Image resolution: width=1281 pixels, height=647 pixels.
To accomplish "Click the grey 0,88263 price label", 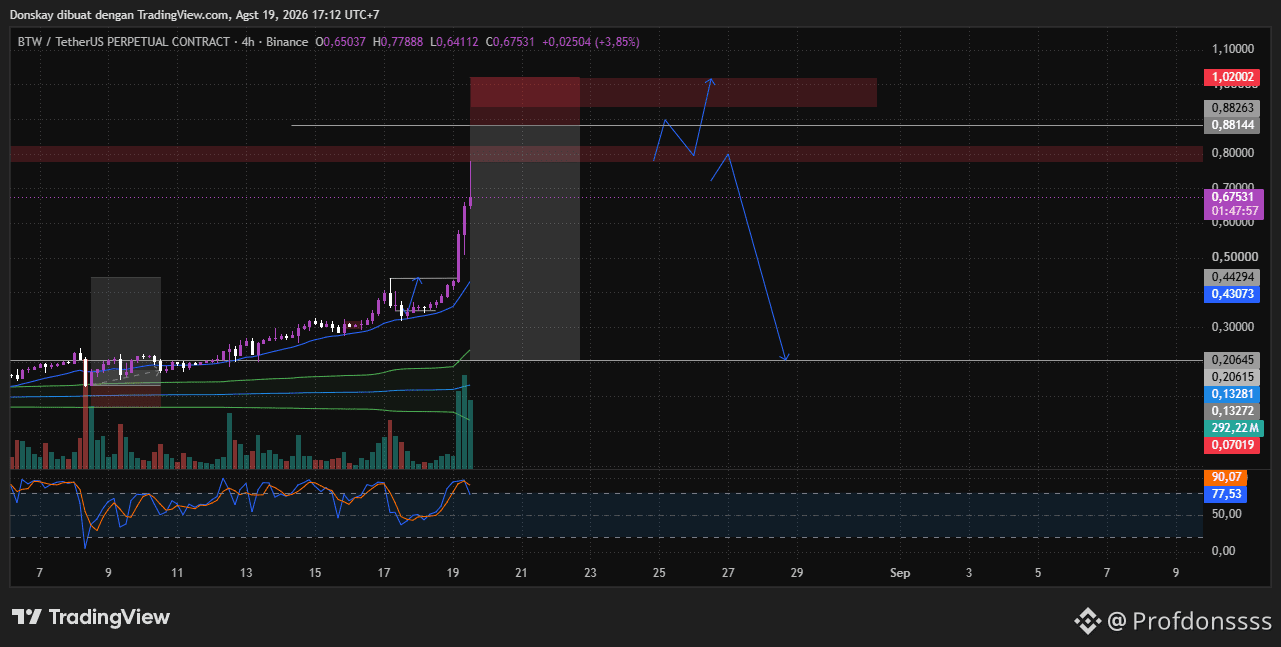I will 1233,107.
